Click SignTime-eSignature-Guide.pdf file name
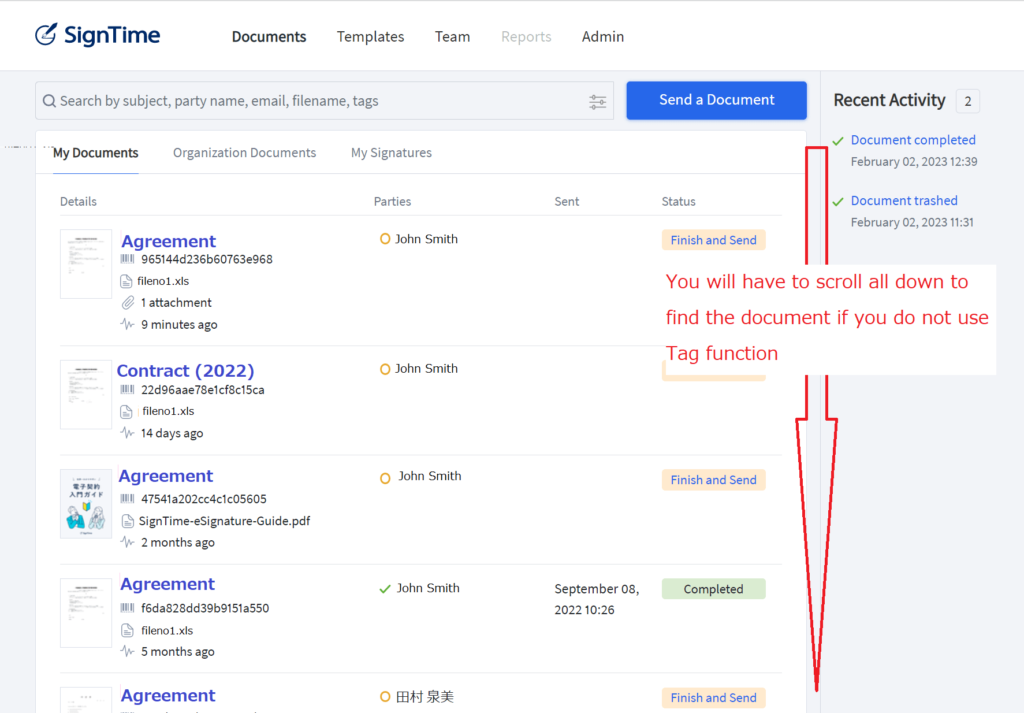1024x713 pixels. click(224, 521)
